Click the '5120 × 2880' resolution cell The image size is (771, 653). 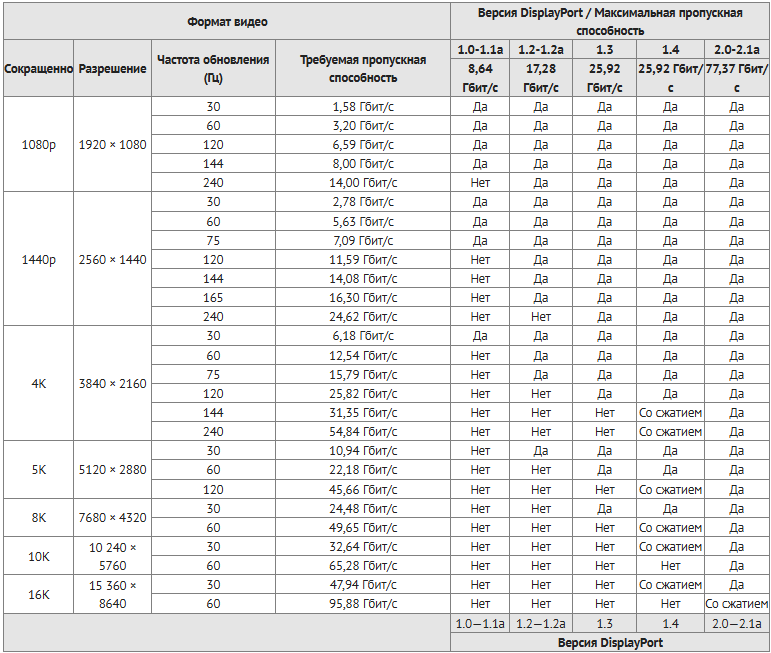pyautogui.click(x=113, y=470)
